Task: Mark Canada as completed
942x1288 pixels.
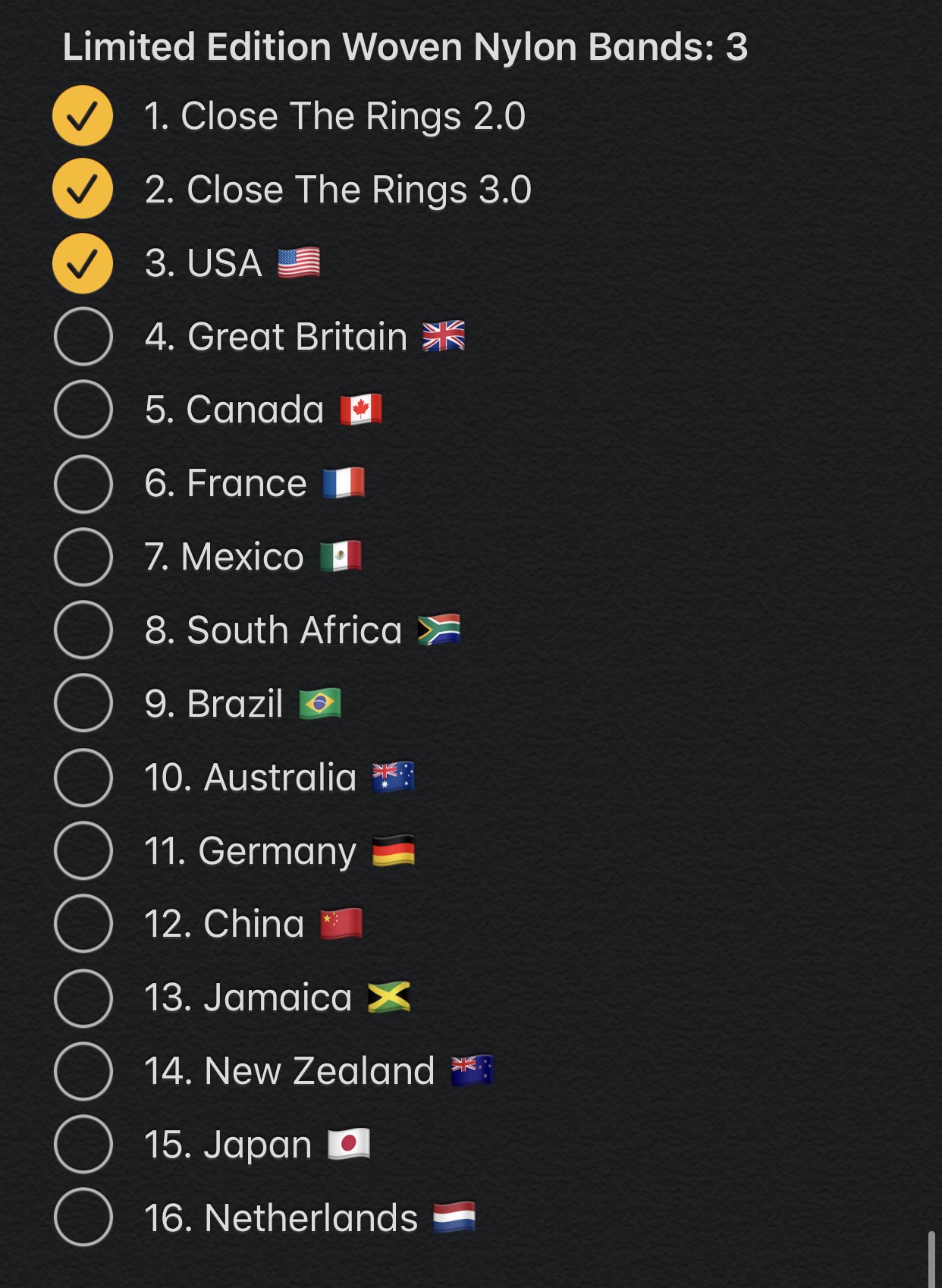Action: (x=83, y=410)
